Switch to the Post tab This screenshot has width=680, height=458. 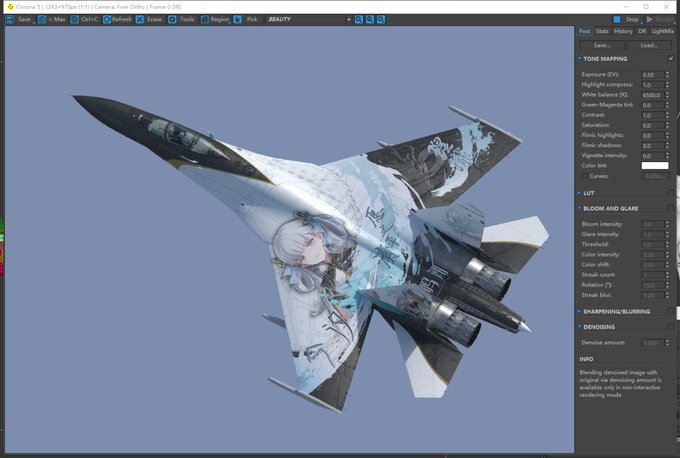(585, 31)
